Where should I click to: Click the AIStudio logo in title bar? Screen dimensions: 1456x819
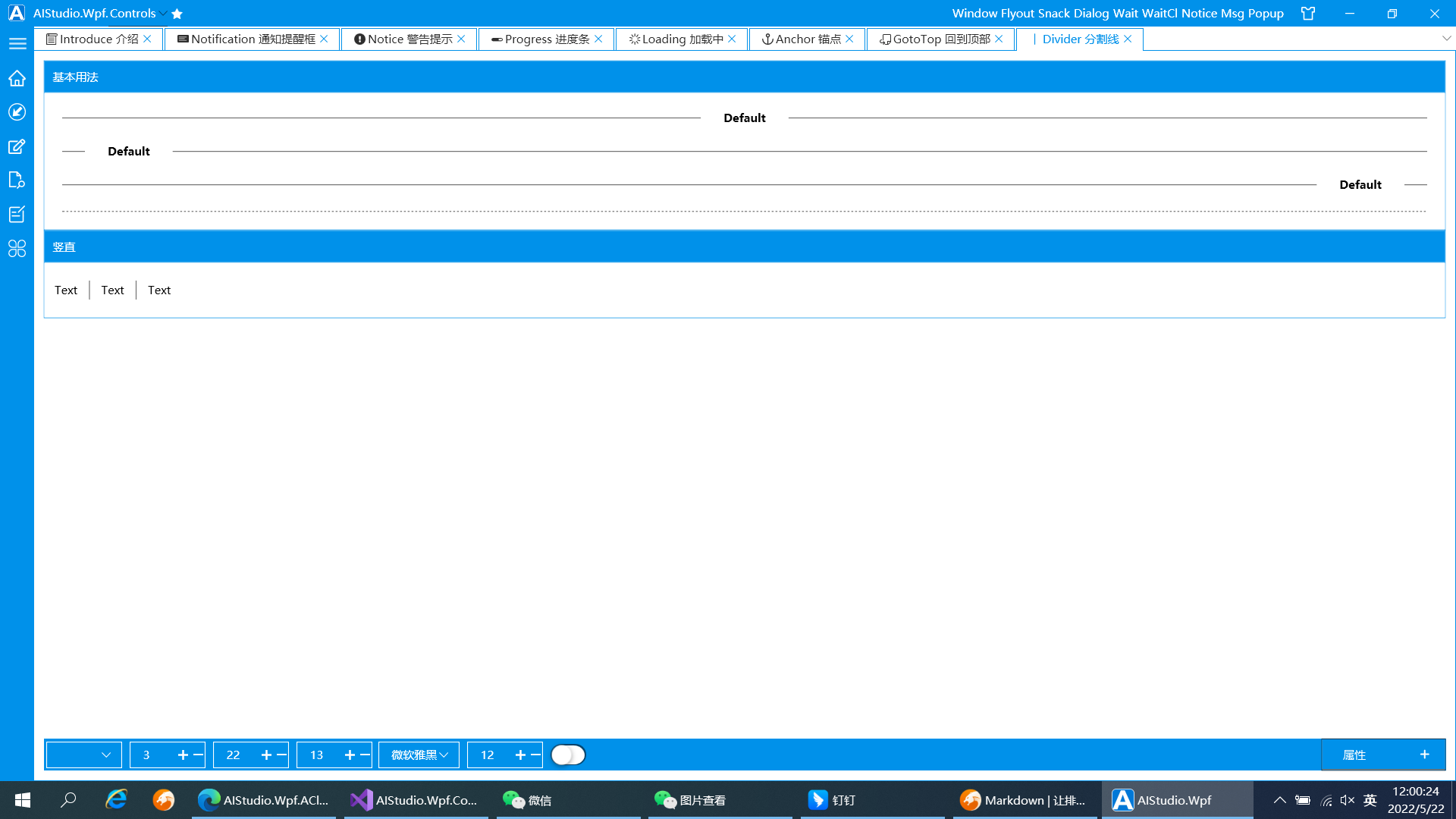(16, 13)
